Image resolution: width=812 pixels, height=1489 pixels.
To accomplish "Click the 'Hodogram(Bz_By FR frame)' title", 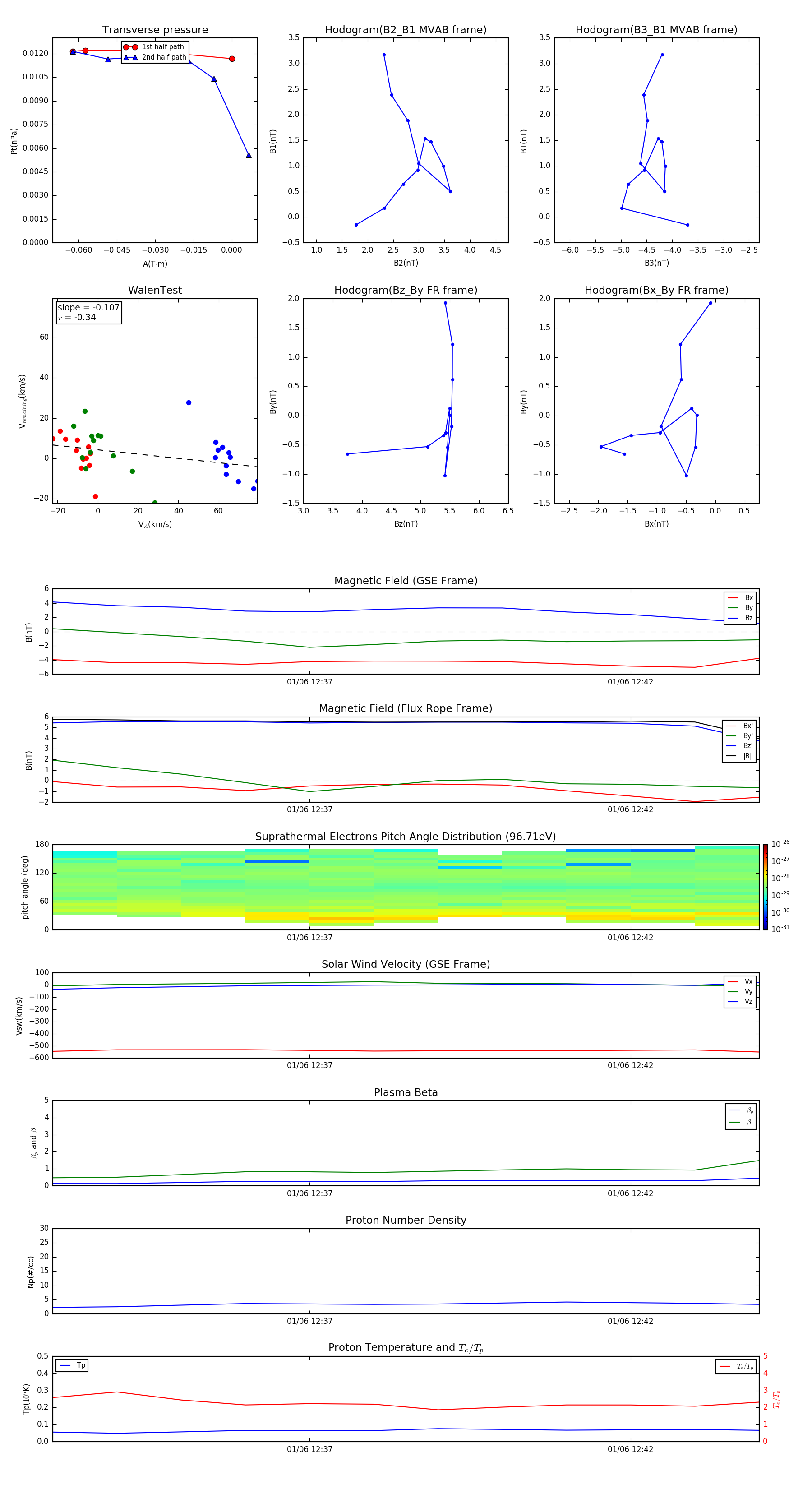I will click(406, 290).
